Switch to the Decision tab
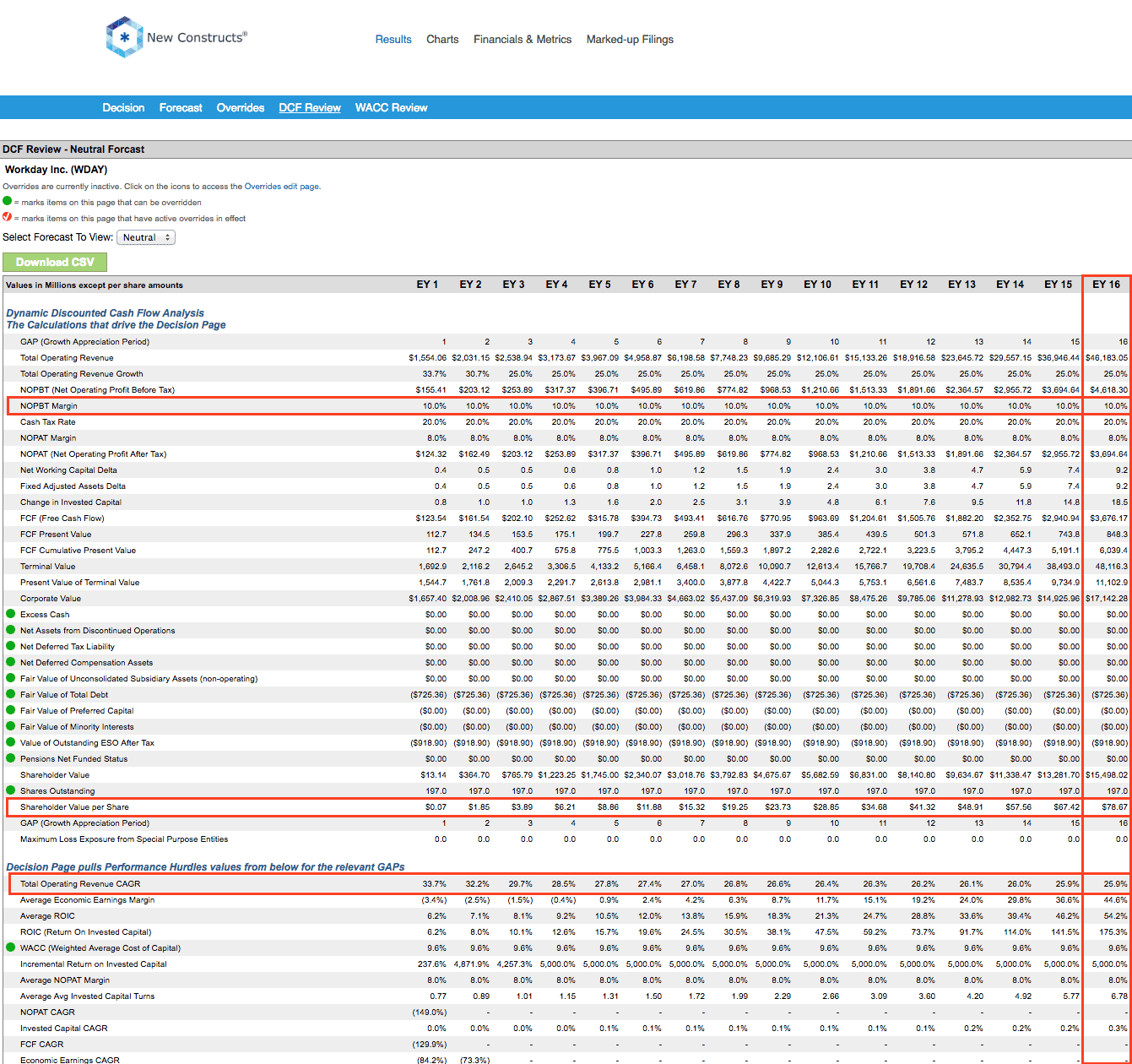The image size is (1132, 1064). 123,108
